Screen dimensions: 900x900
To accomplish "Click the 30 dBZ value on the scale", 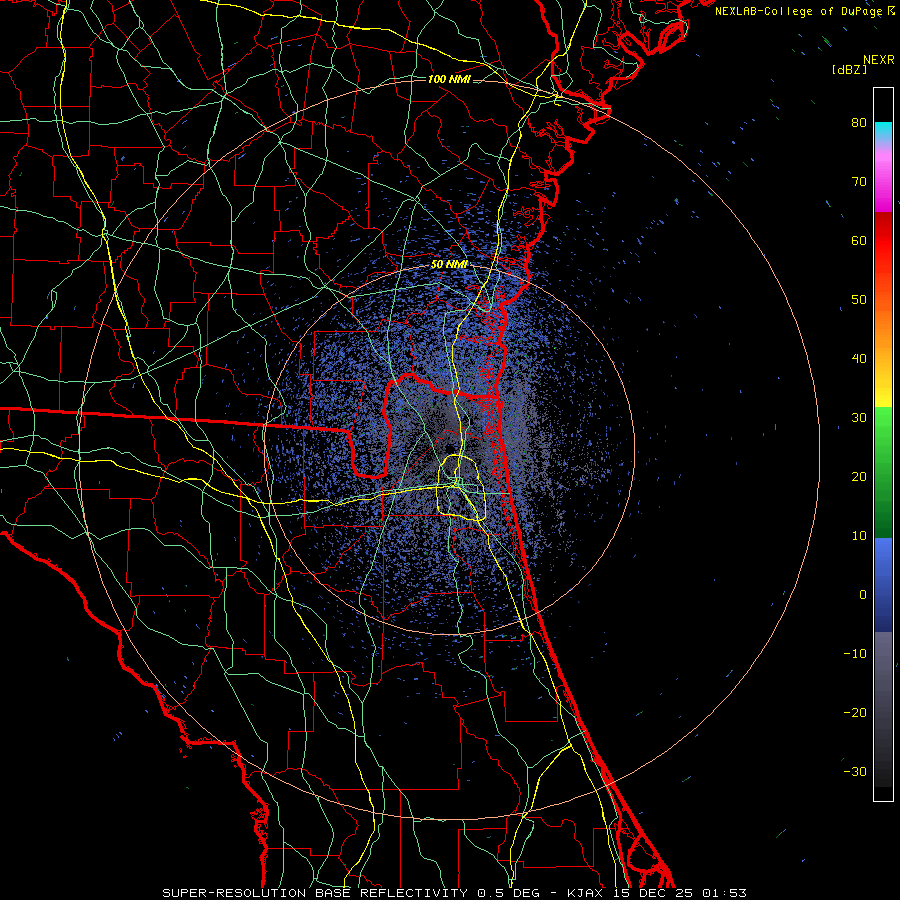I will click(x=859, y=418).
